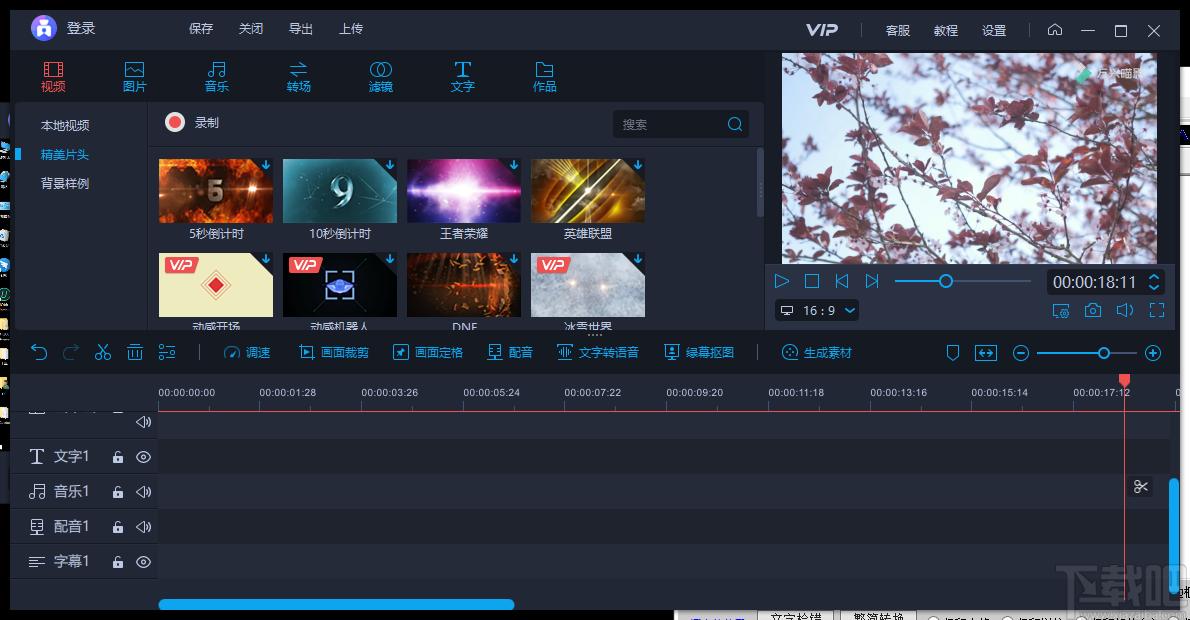1190x620 pixels.
Task: Toggle visibility of 文字1 track
Action: tap(143, 457)
